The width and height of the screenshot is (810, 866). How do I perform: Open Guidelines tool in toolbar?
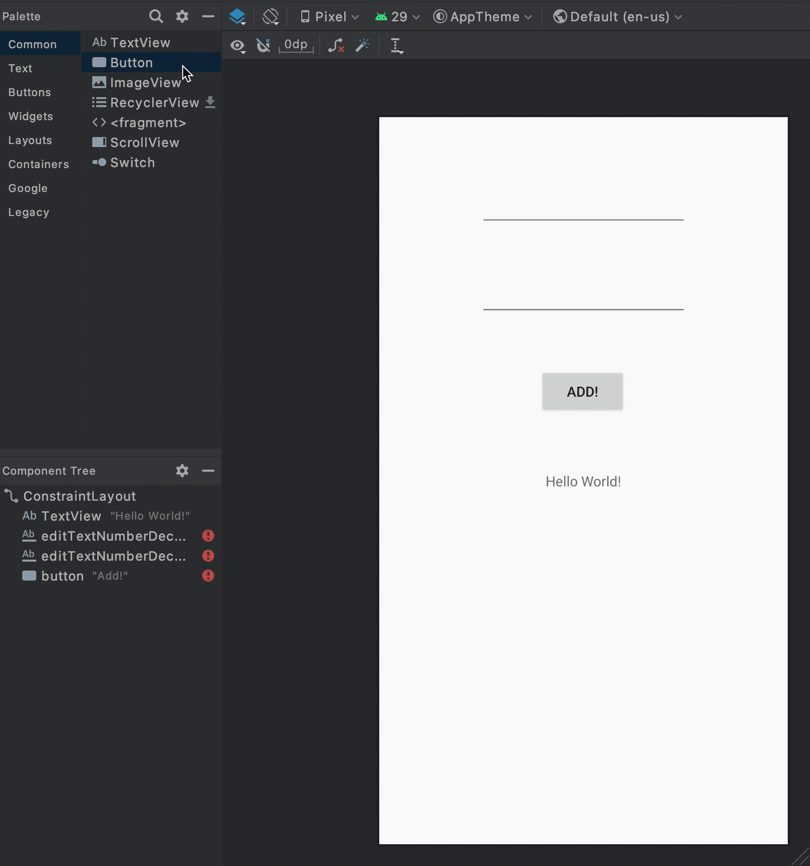coord(396,46)
